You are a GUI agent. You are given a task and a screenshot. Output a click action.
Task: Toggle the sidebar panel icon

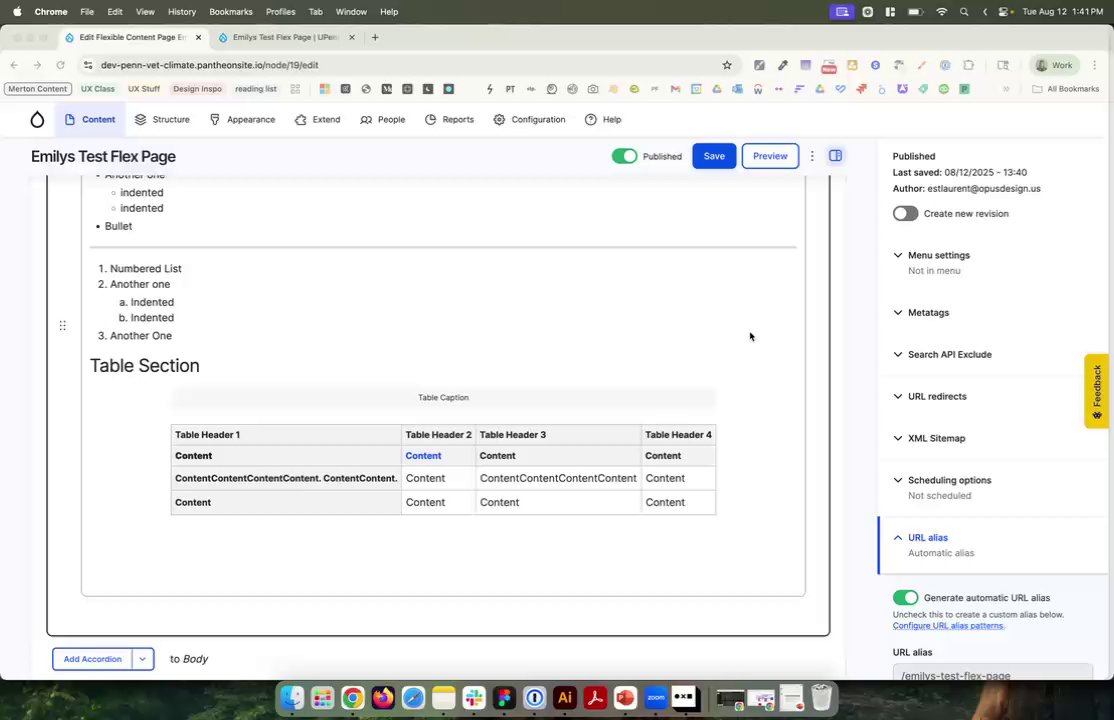click(836, 156)
